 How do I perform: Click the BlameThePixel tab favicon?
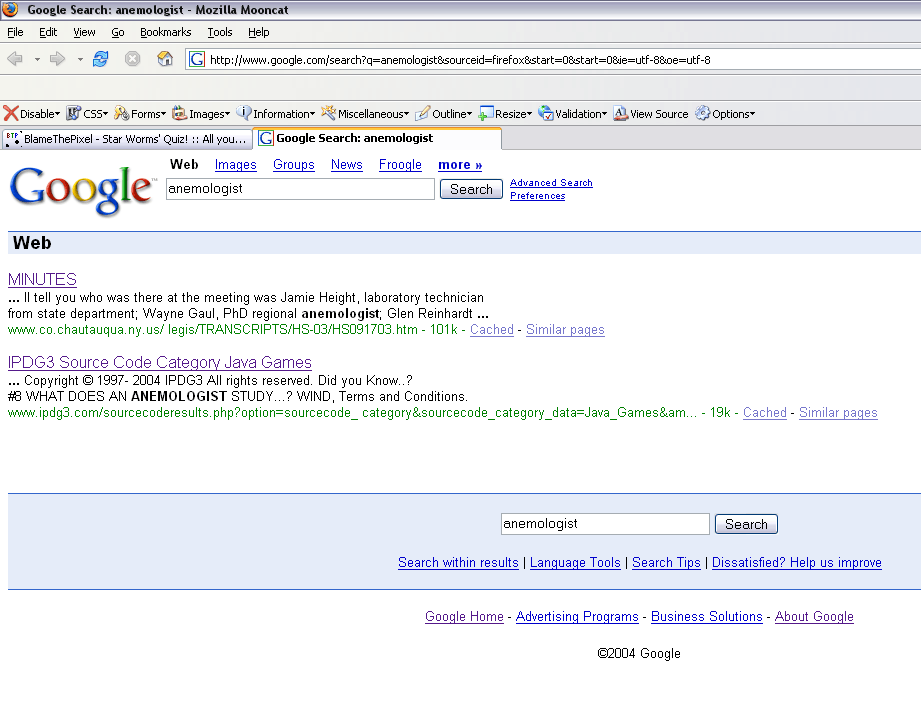pos(13,139)
